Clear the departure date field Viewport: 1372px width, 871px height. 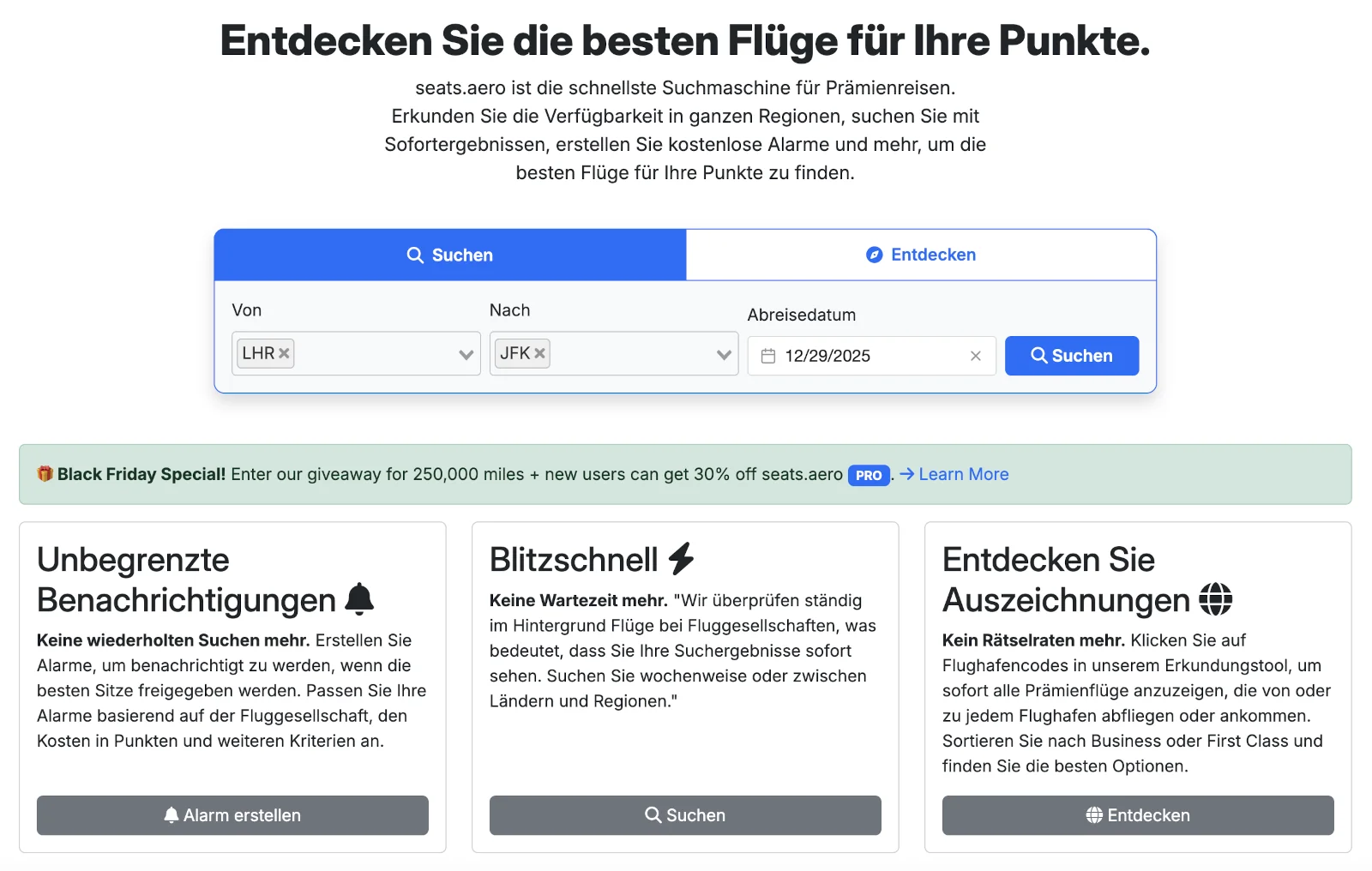(x=975, y=356)
